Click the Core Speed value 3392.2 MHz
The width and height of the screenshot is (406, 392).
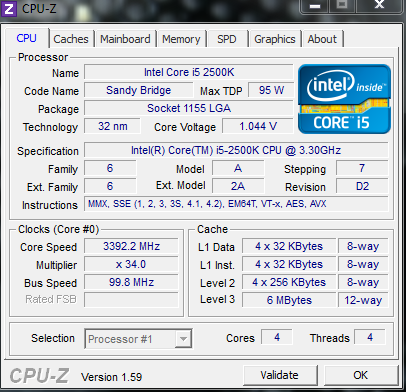pos(131,246)
